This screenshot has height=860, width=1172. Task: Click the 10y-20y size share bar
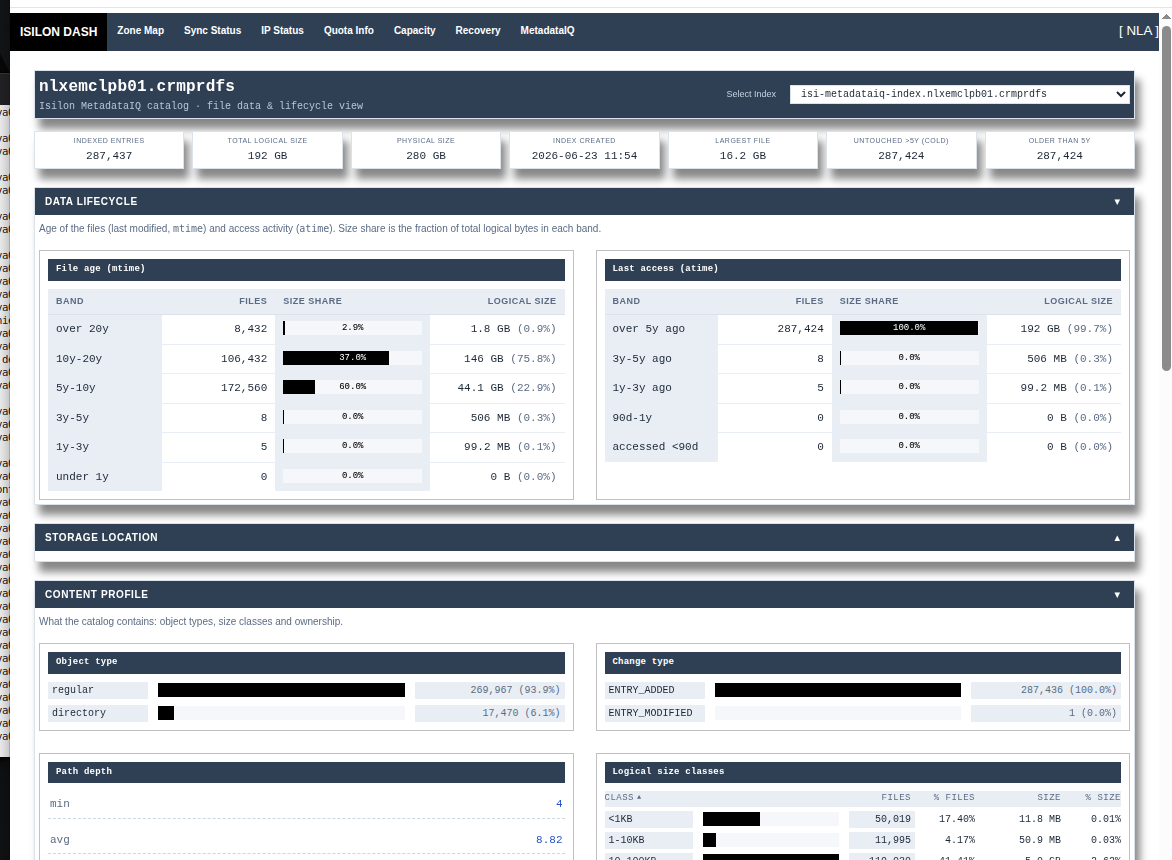(352, 358)
